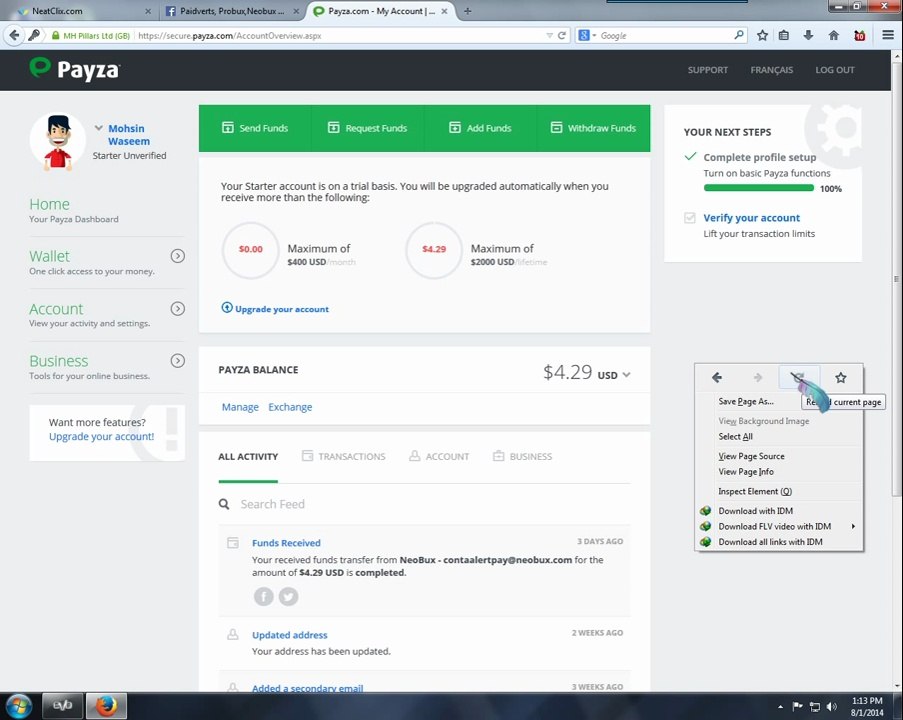Click the Firefox taskbar icon
The height and width of the screenshot is (720, 903).
(x=106, y=706)
